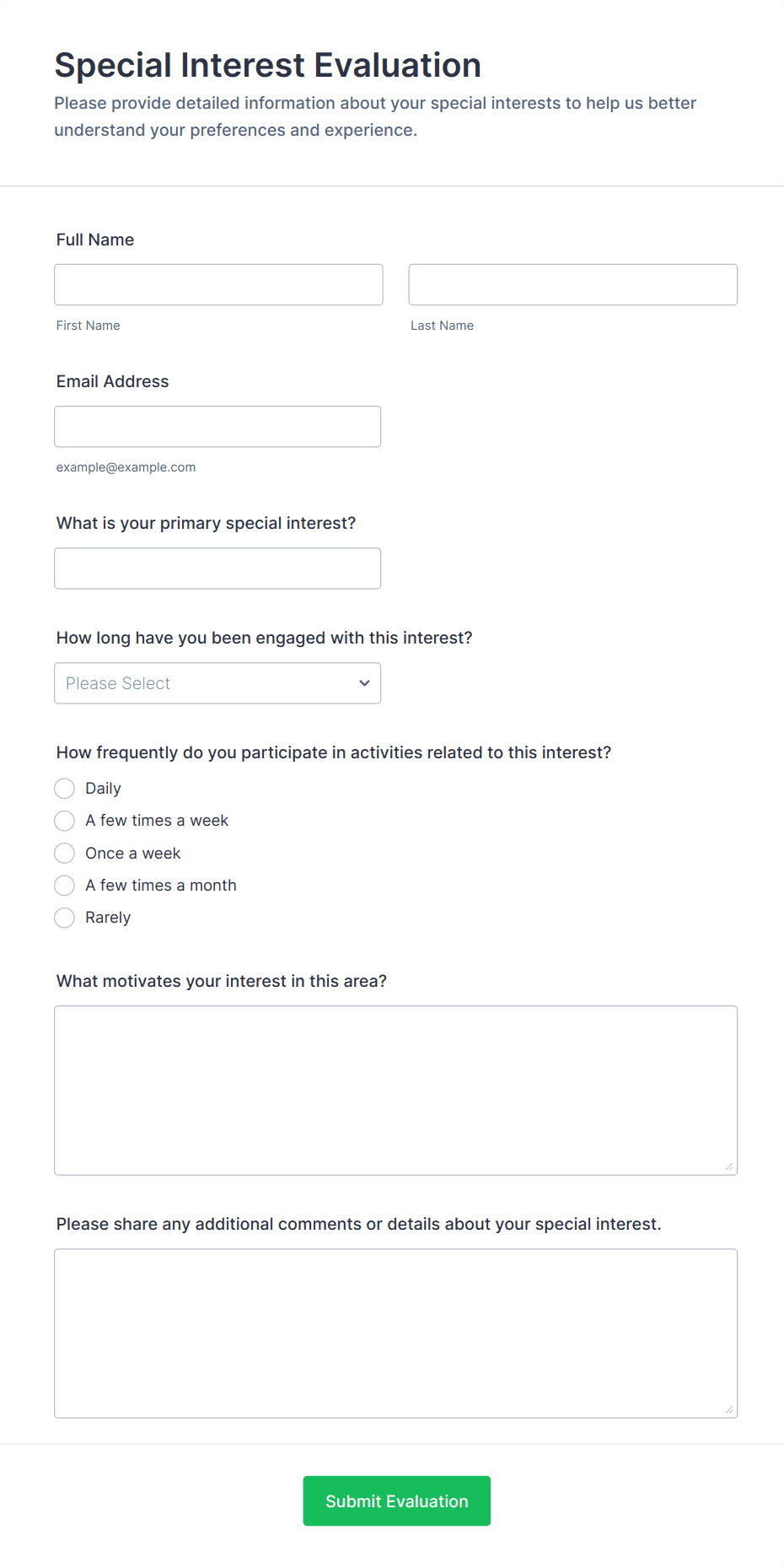The height and width of the screenshot is (1568, 784).
Task: Open the engagement duration dropdown
Action: (x=217, y=683)
